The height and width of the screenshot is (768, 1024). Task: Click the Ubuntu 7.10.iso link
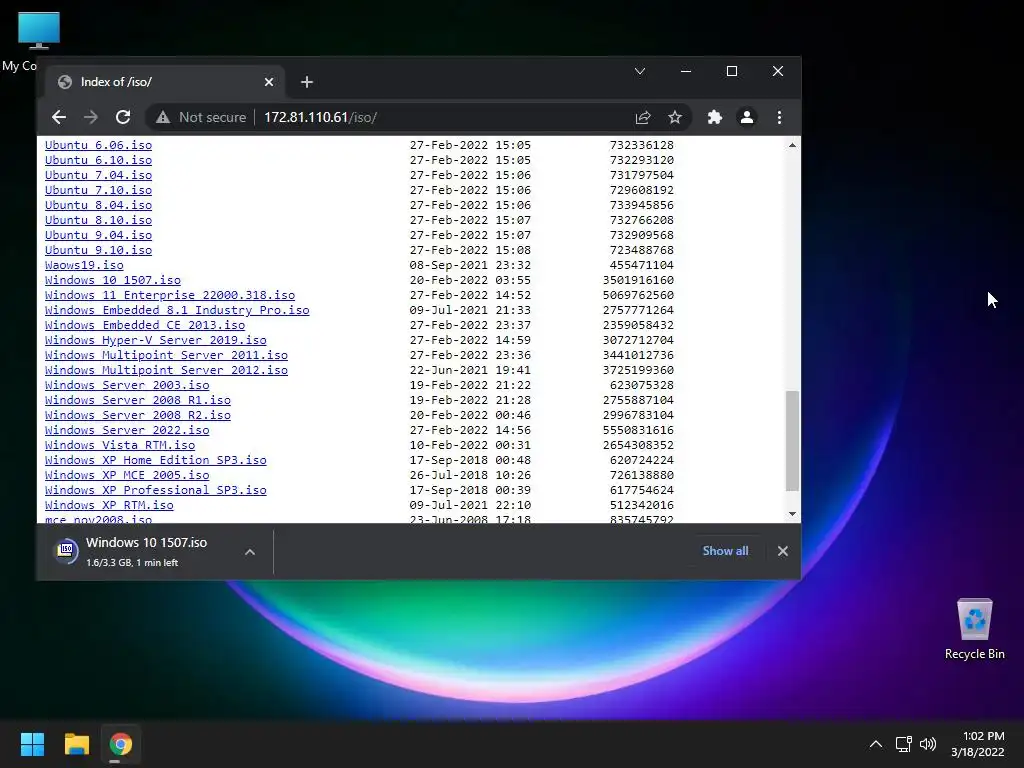[98, 190]
